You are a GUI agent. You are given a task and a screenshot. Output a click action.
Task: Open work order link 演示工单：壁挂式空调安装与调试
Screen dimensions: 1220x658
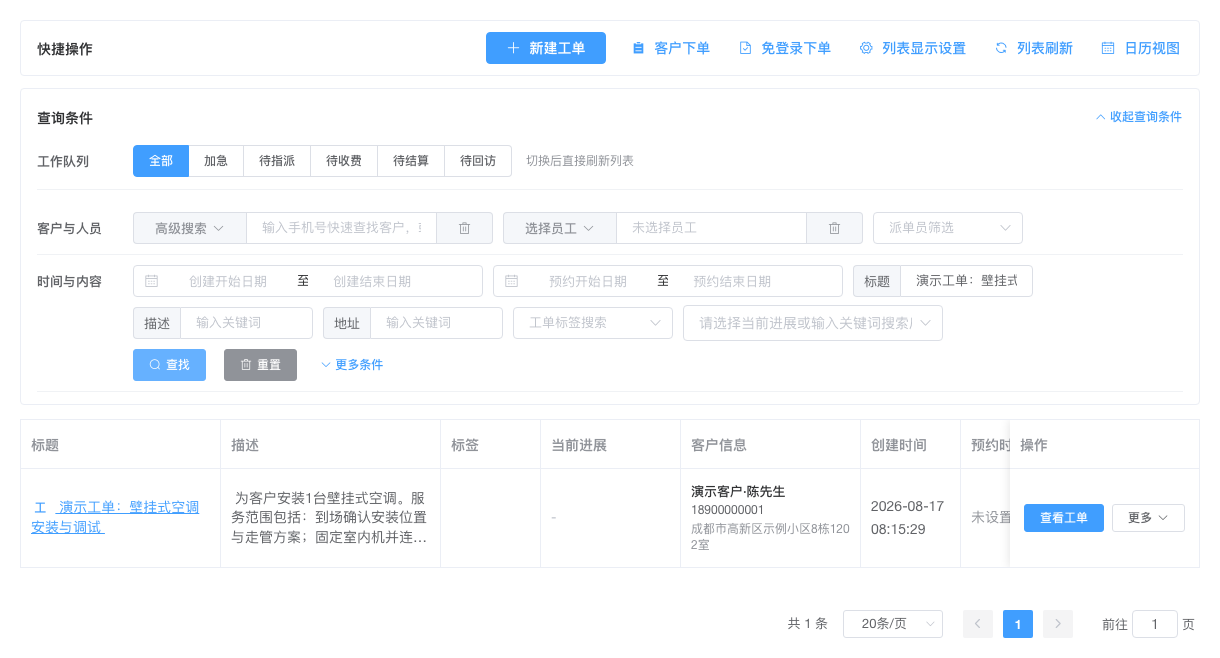coord(115,517)
